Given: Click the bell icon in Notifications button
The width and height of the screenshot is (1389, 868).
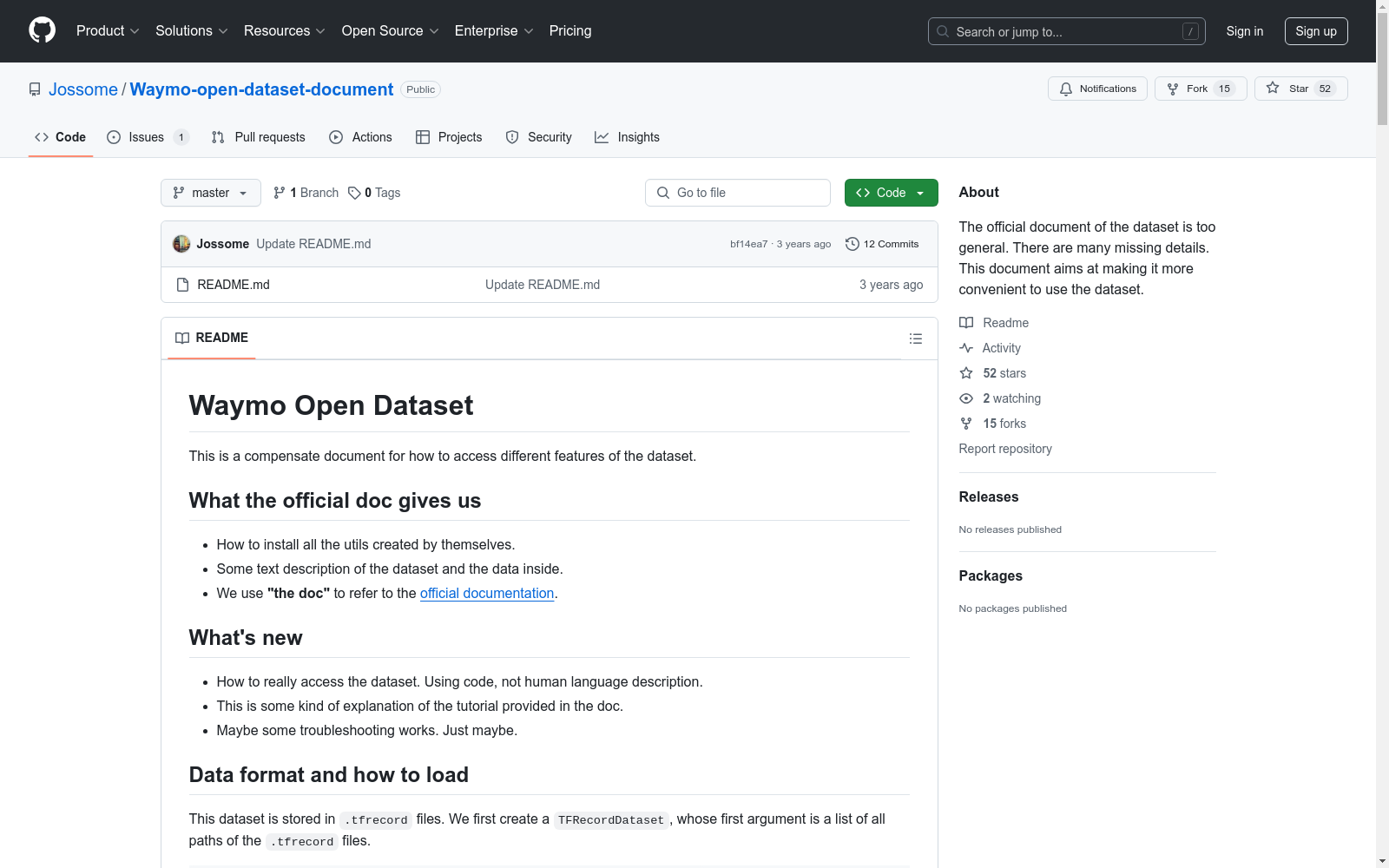Looking at the screenshot, I should (1066, 89).
